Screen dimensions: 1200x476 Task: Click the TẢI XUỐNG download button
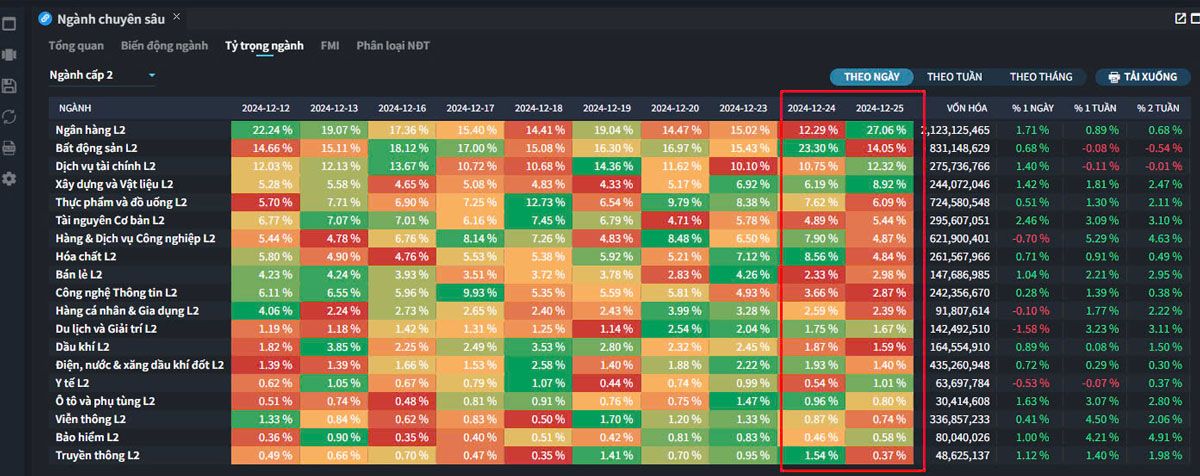coord(1141,76)
